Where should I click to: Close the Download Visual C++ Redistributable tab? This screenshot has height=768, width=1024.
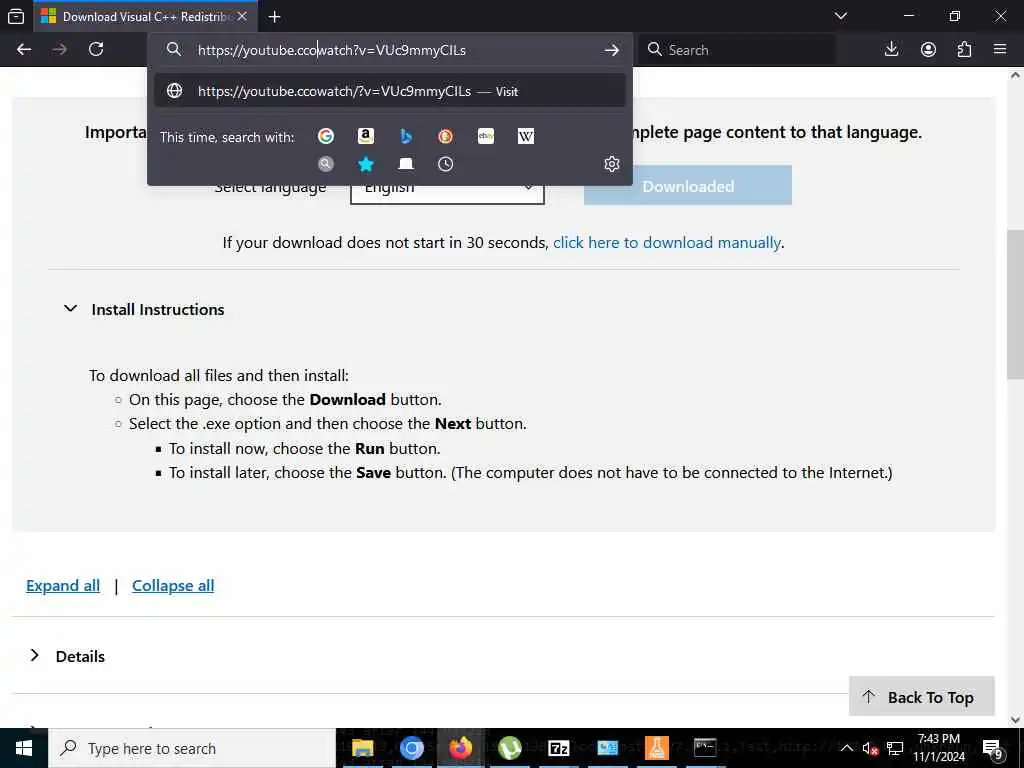(242, 16)
